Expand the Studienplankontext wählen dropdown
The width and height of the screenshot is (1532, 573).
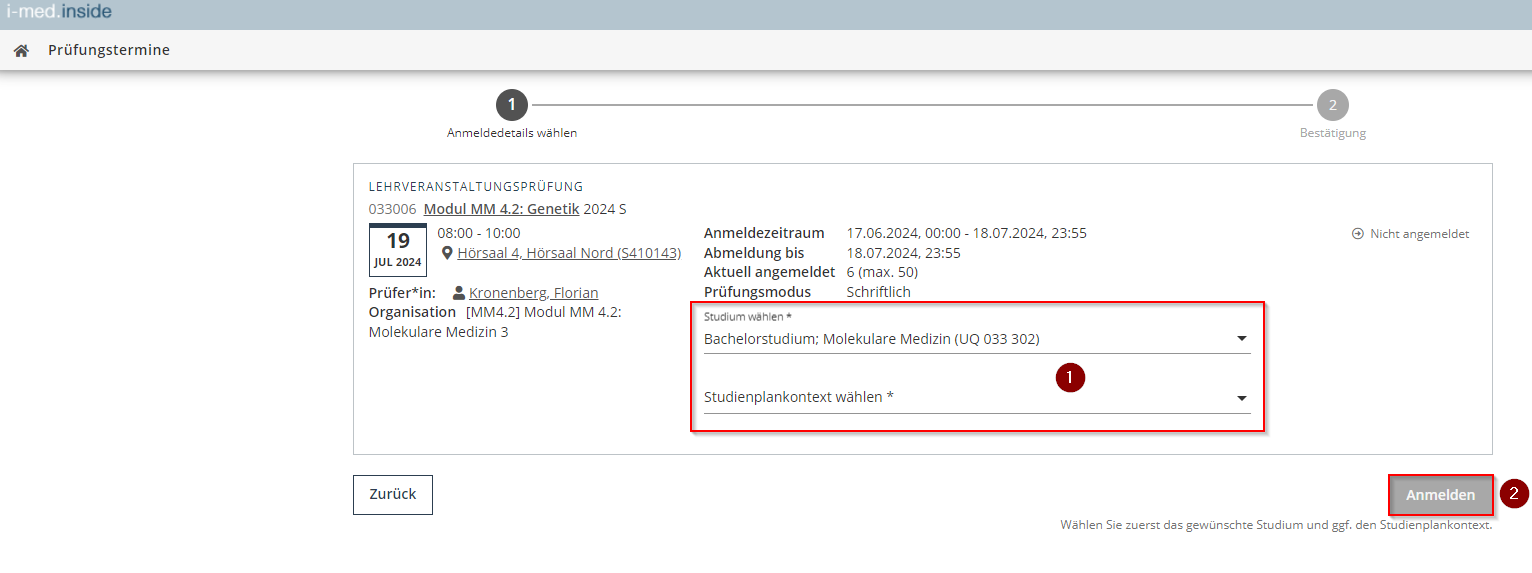click(x=977, y=397)
